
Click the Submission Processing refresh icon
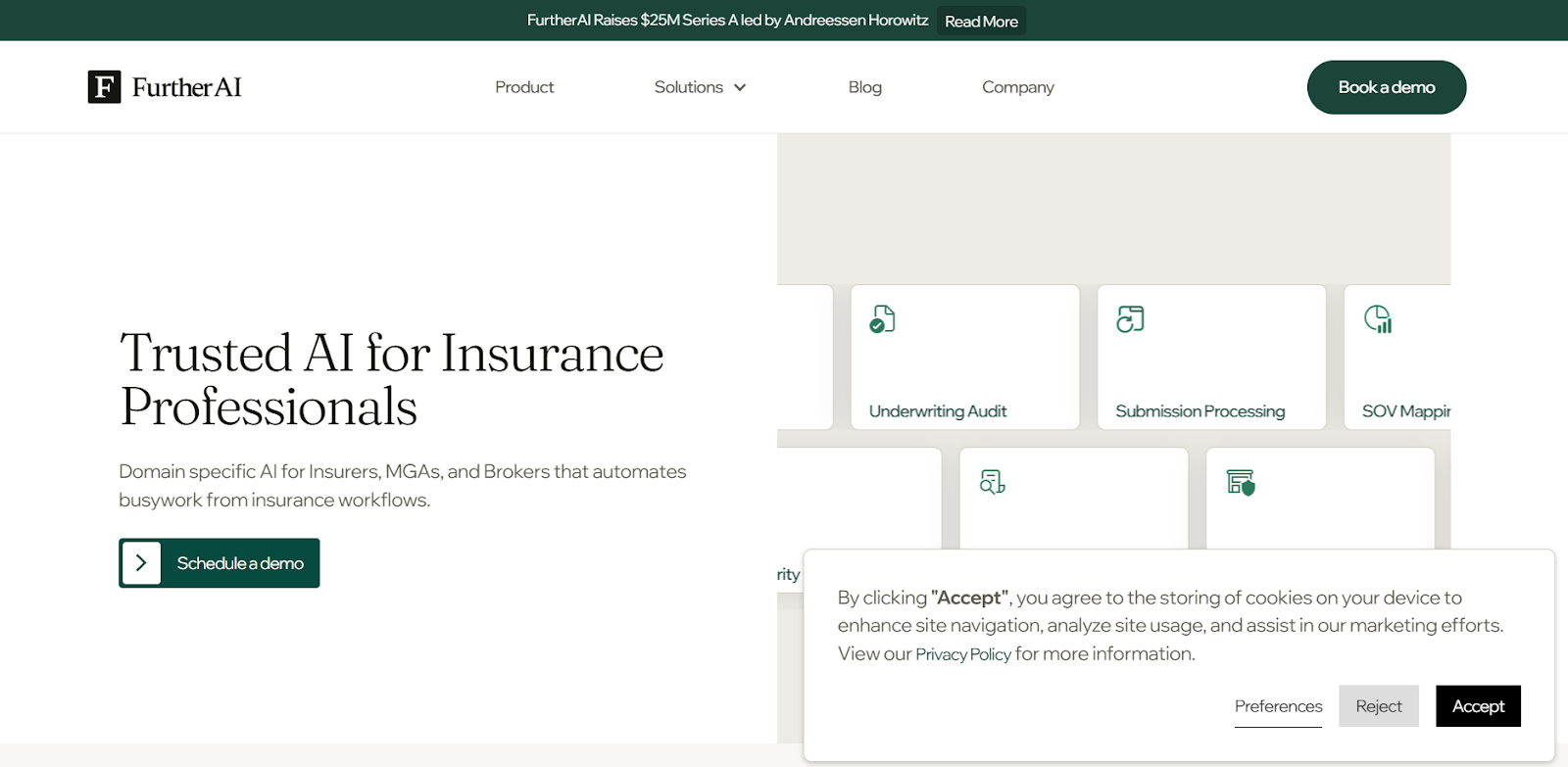1130,319
